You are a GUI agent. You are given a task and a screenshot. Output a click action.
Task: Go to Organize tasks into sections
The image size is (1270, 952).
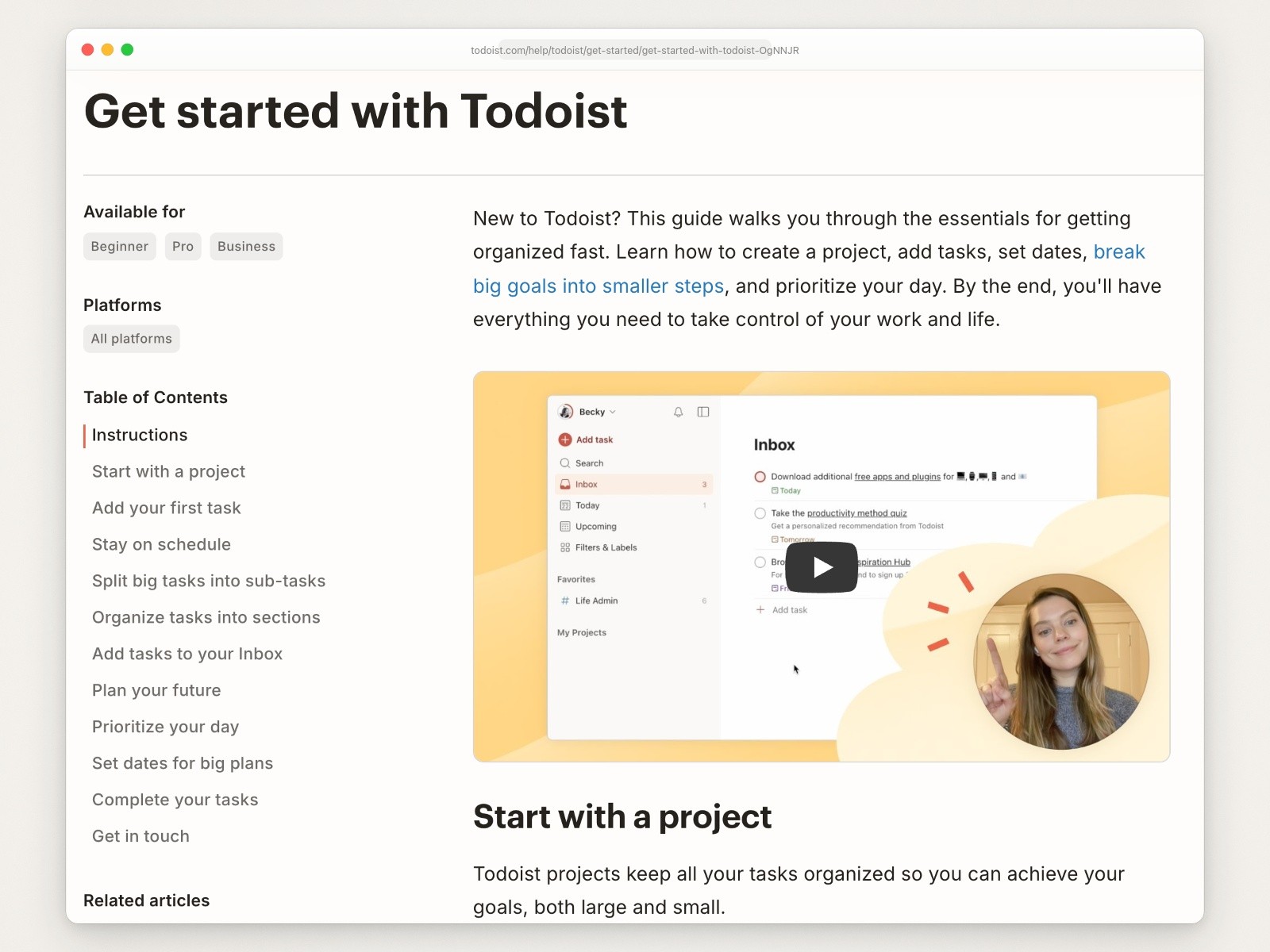(206, 617)
